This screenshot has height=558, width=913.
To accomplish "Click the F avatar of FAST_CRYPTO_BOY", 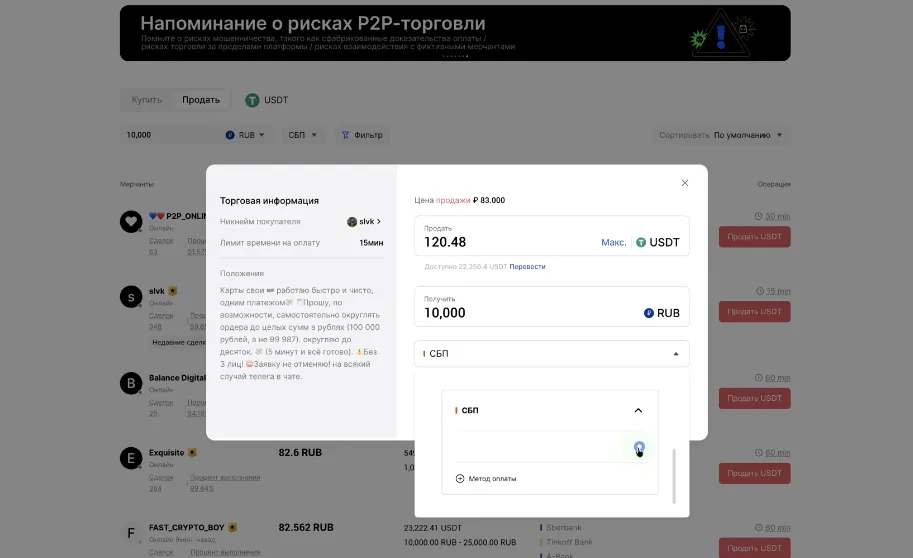I will point(131,533).
